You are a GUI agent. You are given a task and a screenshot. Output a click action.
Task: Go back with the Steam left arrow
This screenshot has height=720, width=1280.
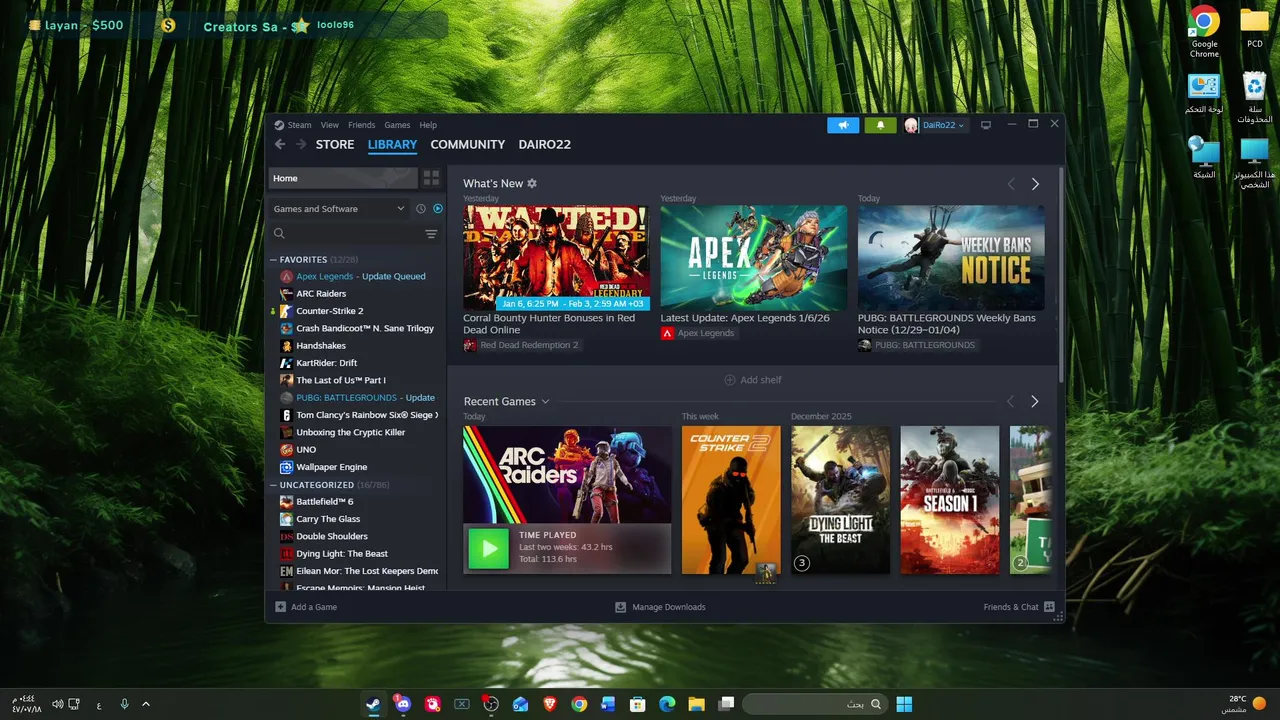(279, 145)
